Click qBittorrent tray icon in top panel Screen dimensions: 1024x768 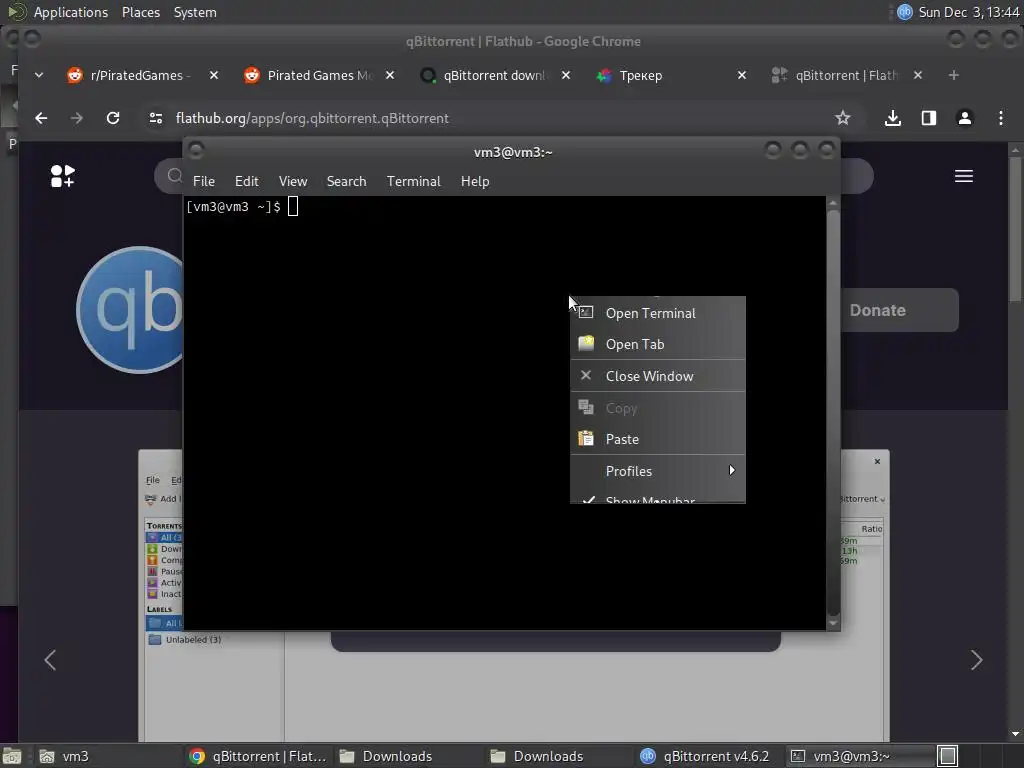coord(904,12)
